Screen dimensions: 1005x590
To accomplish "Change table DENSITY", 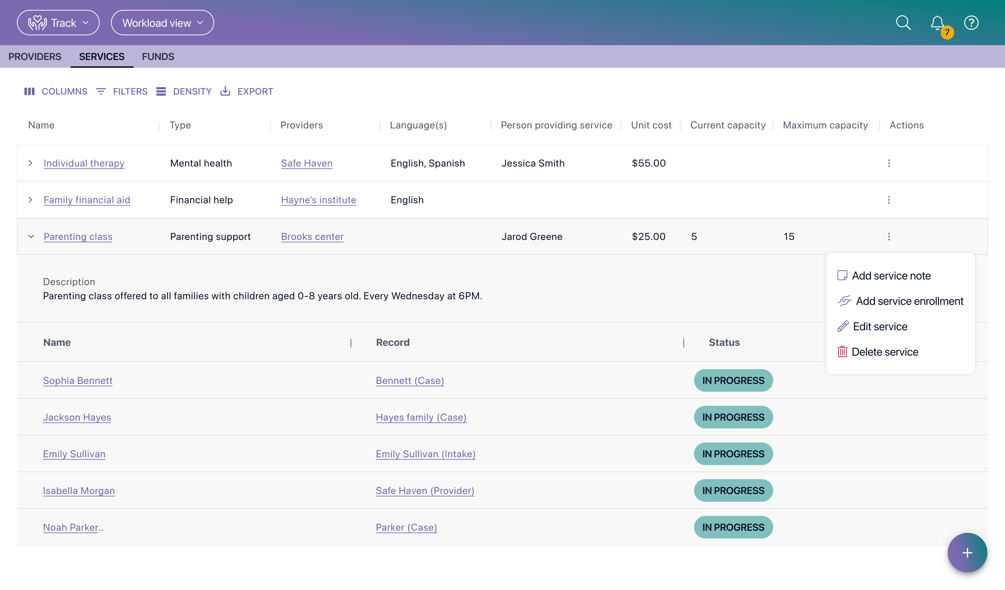I will pos(184,92).
